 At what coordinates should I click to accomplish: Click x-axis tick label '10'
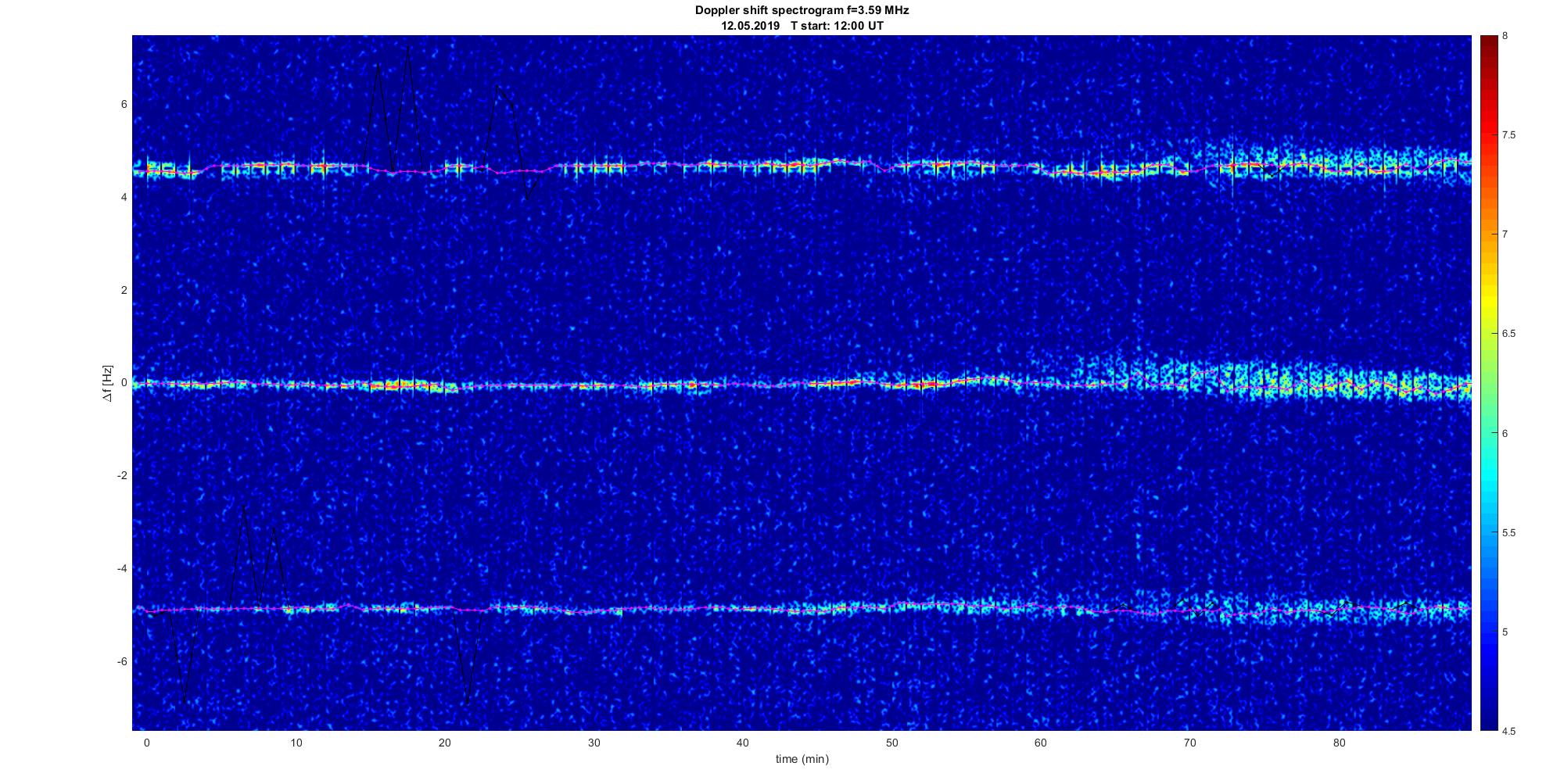tap(296, 743)
